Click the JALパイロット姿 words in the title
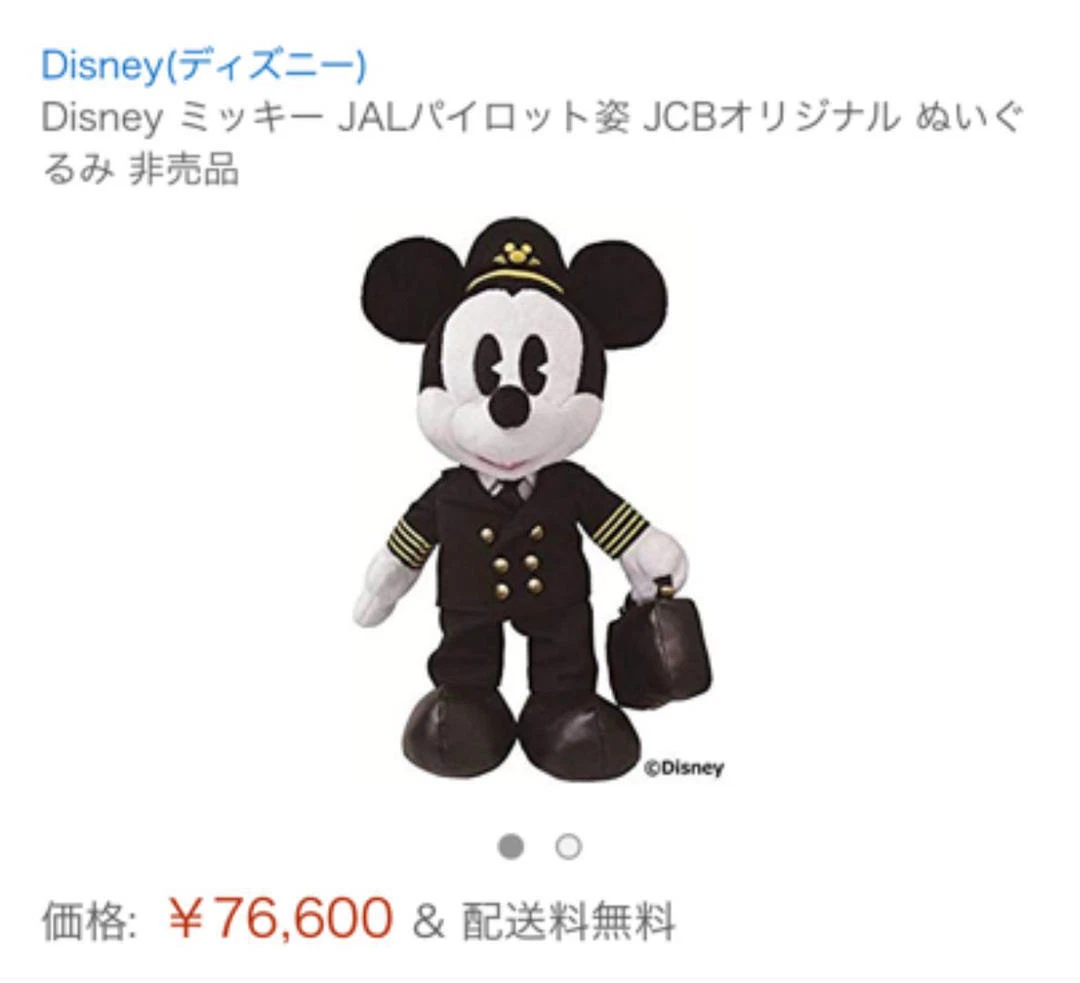The height and width of the screenshot is (983, 1080). coord(483,118)
